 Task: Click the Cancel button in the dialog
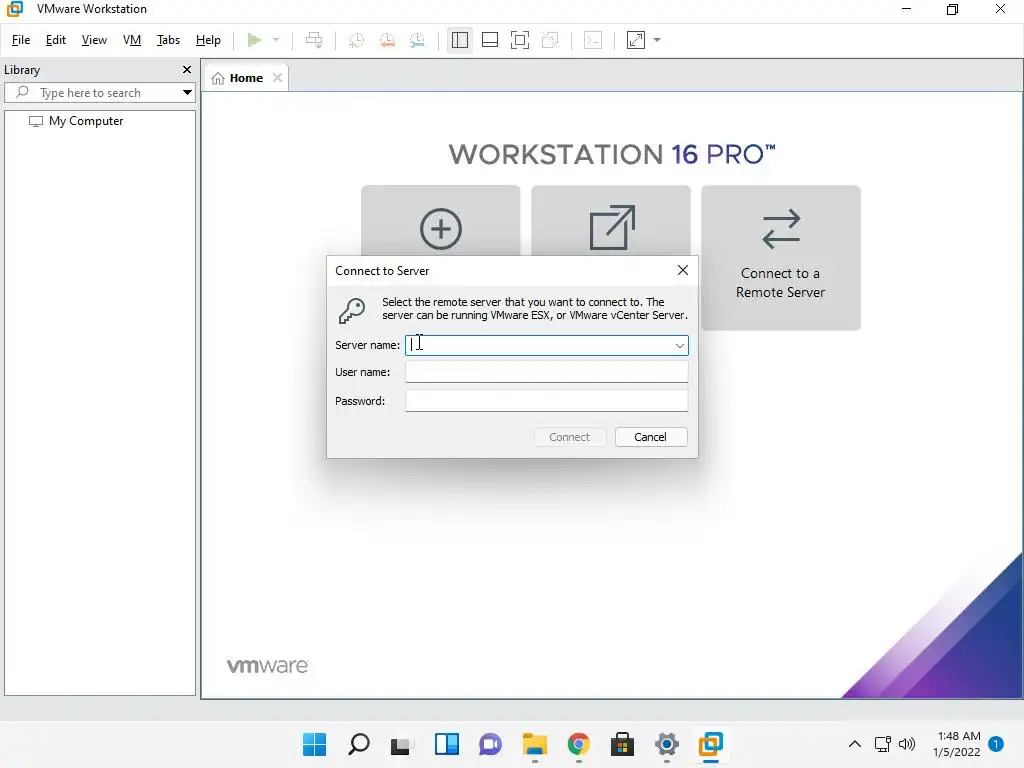(650, 437)
